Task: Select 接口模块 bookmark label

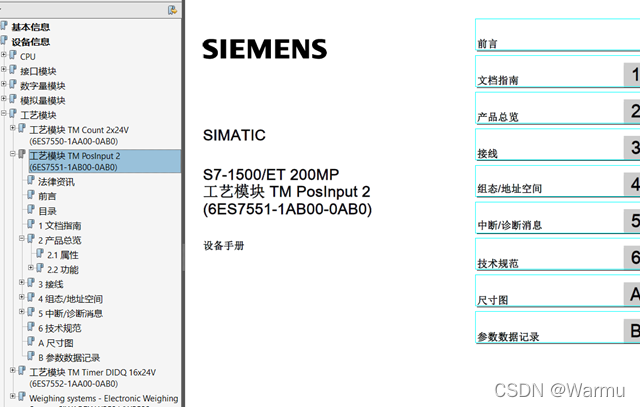Action: coord(38,71)
